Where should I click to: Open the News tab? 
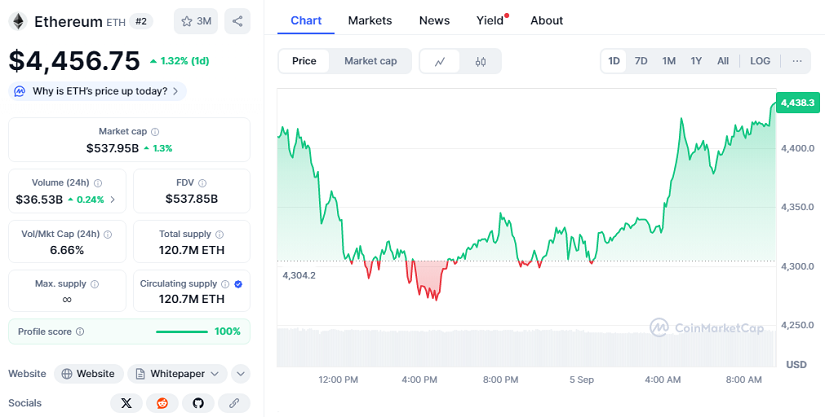435,21
